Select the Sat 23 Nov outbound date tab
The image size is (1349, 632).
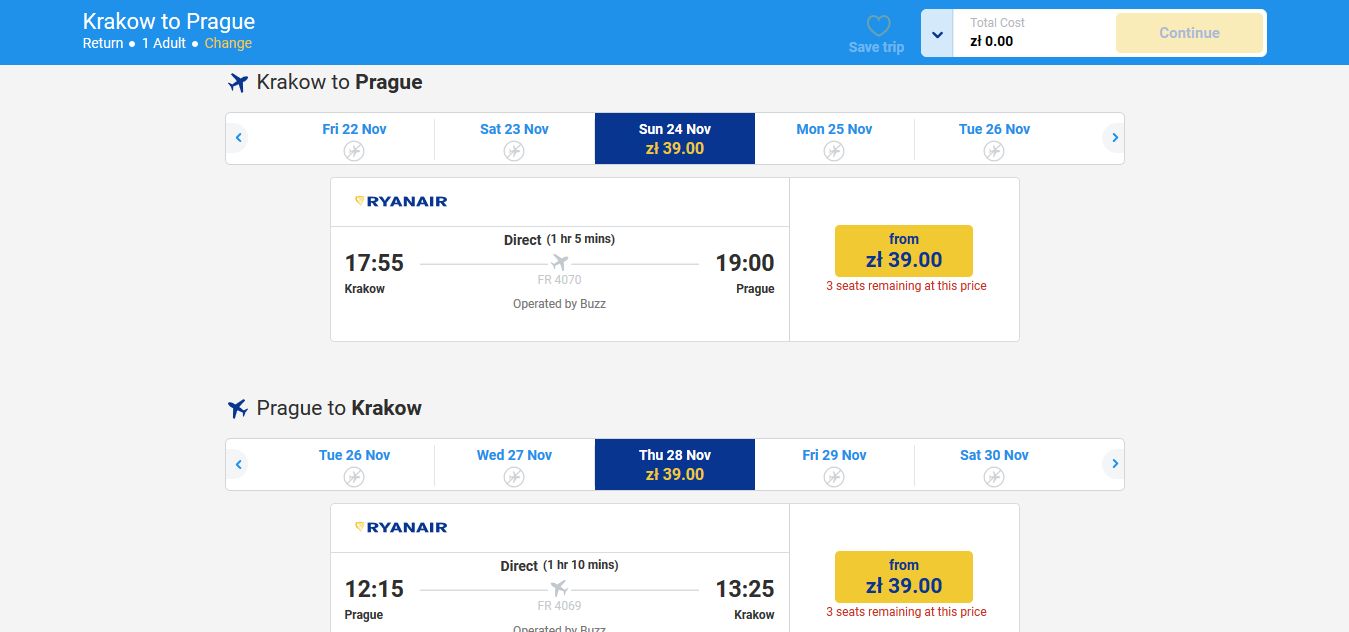[514, 139]
